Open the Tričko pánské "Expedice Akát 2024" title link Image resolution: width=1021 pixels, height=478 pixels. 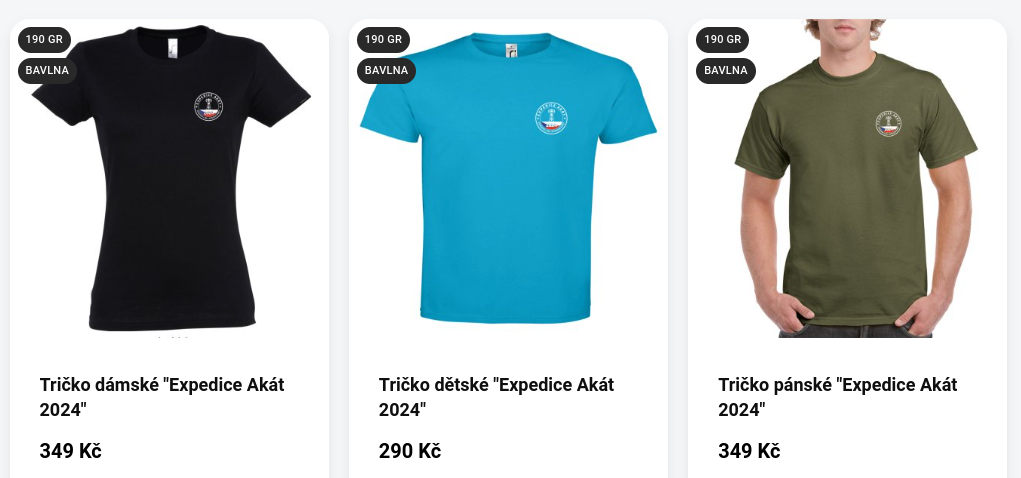pyautogui.click(x=838, y=397)
